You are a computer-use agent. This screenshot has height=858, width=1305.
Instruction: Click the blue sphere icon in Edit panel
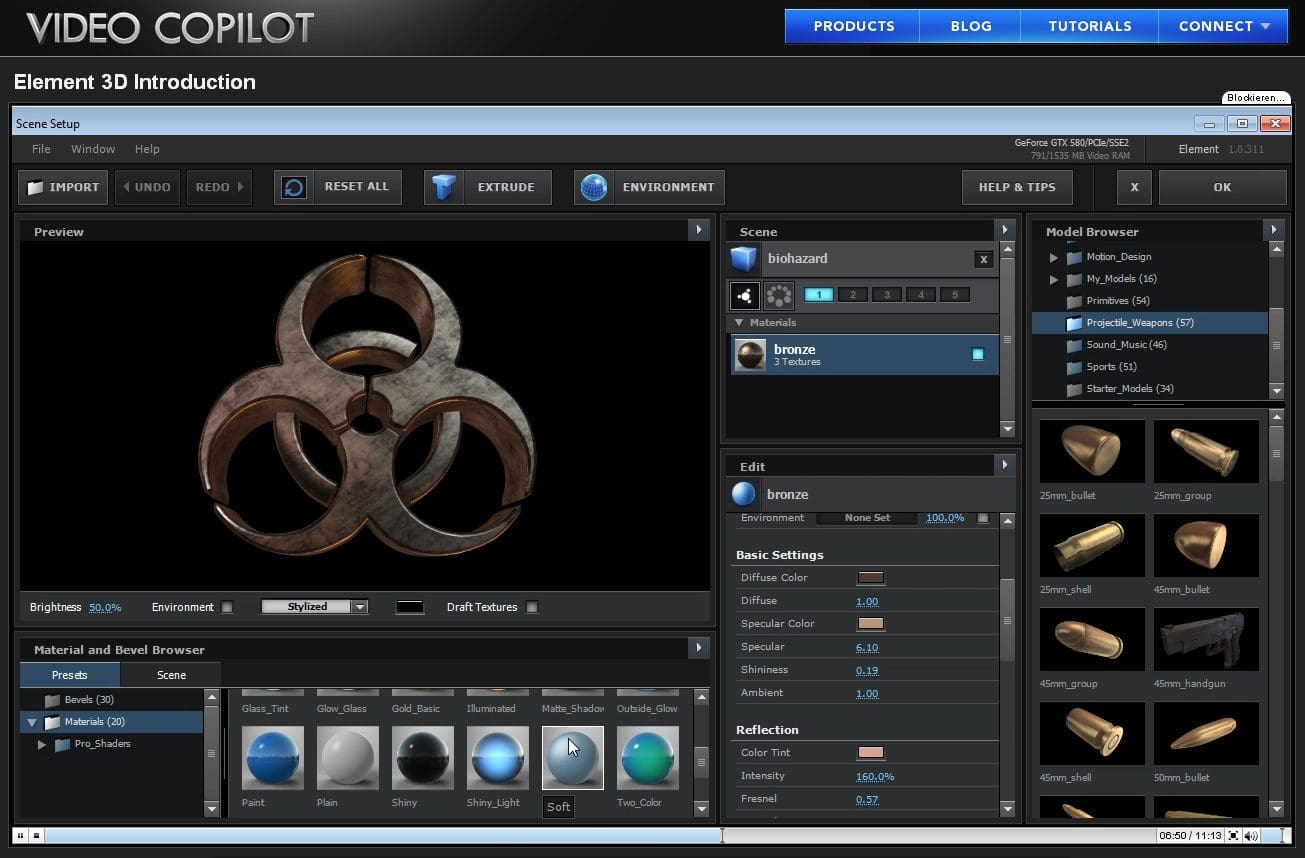click(743, 494)
